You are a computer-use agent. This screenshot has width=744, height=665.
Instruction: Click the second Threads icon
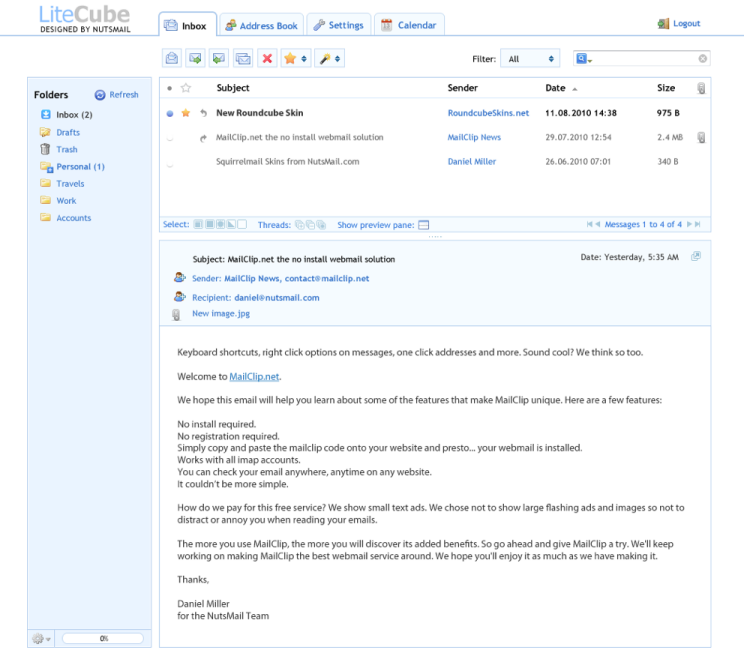pos(310,225)
